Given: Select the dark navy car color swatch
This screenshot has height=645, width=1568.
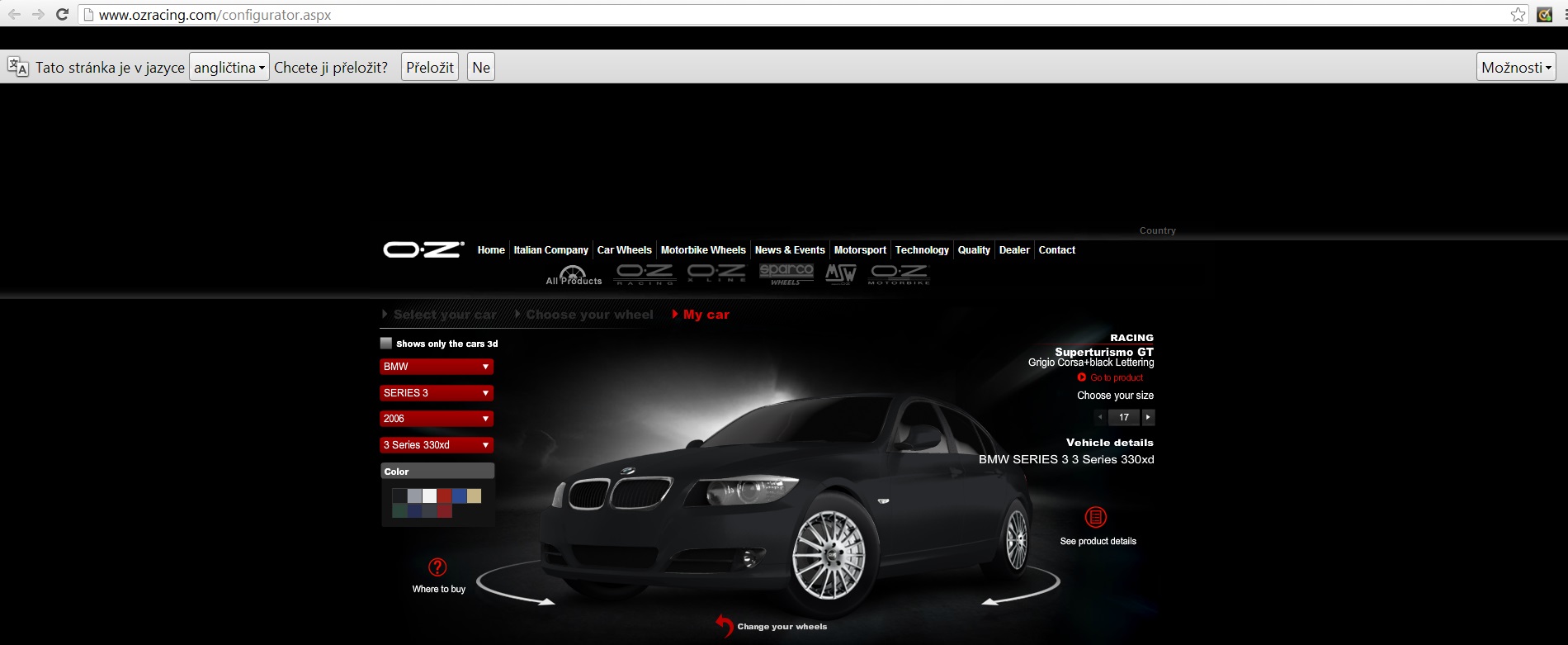Looking at the screenshot, I should point(414,510).
